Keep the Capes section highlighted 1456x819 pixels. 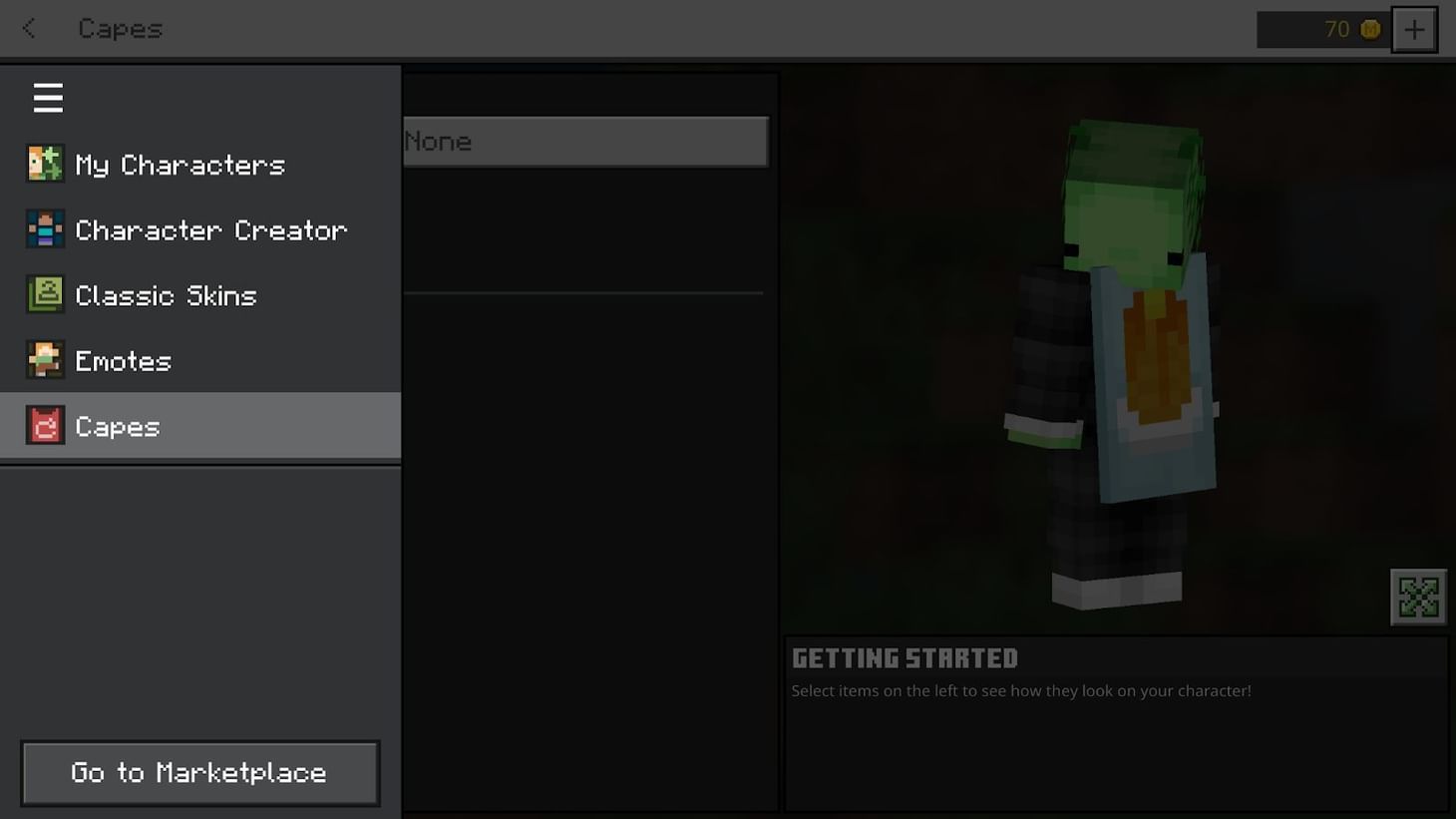coord(117,425)
